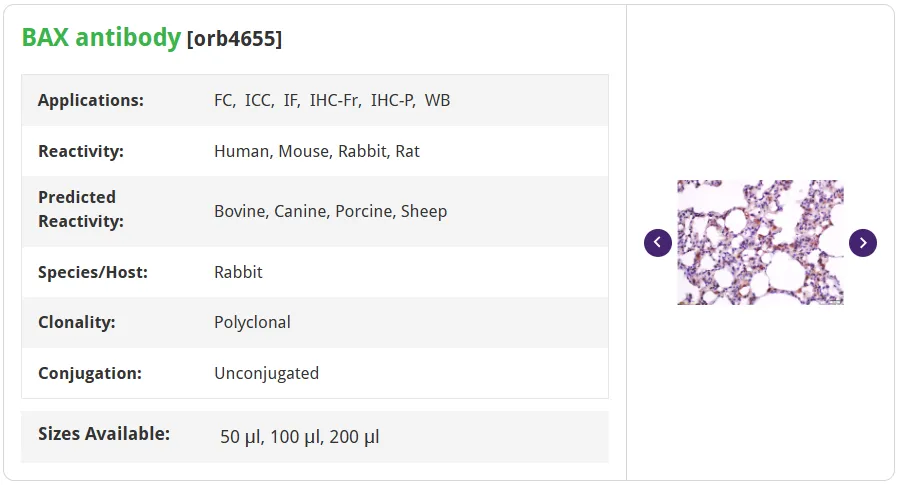Select the IHC-Fr application entry
Viewport: 900px width, 485px height.
click(335, 100)
